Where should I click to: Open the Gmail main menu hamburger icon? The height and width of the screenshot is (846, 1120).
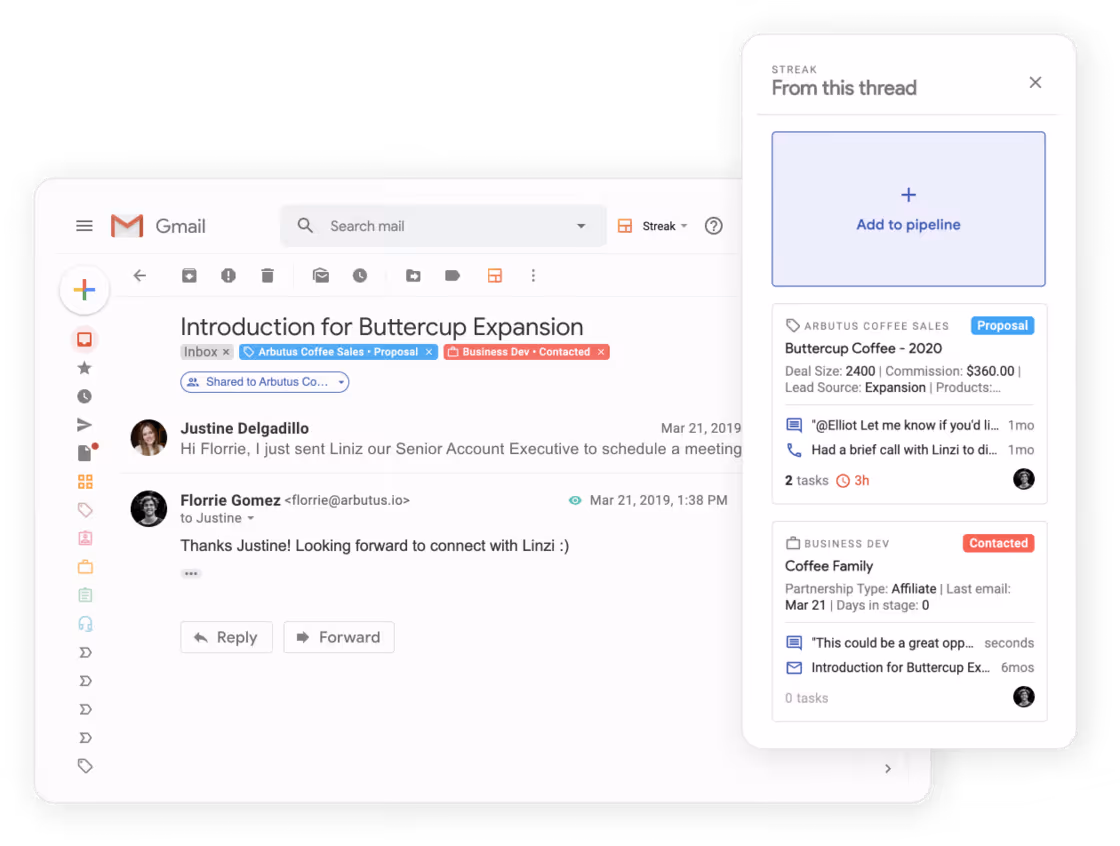coord(84,226)
